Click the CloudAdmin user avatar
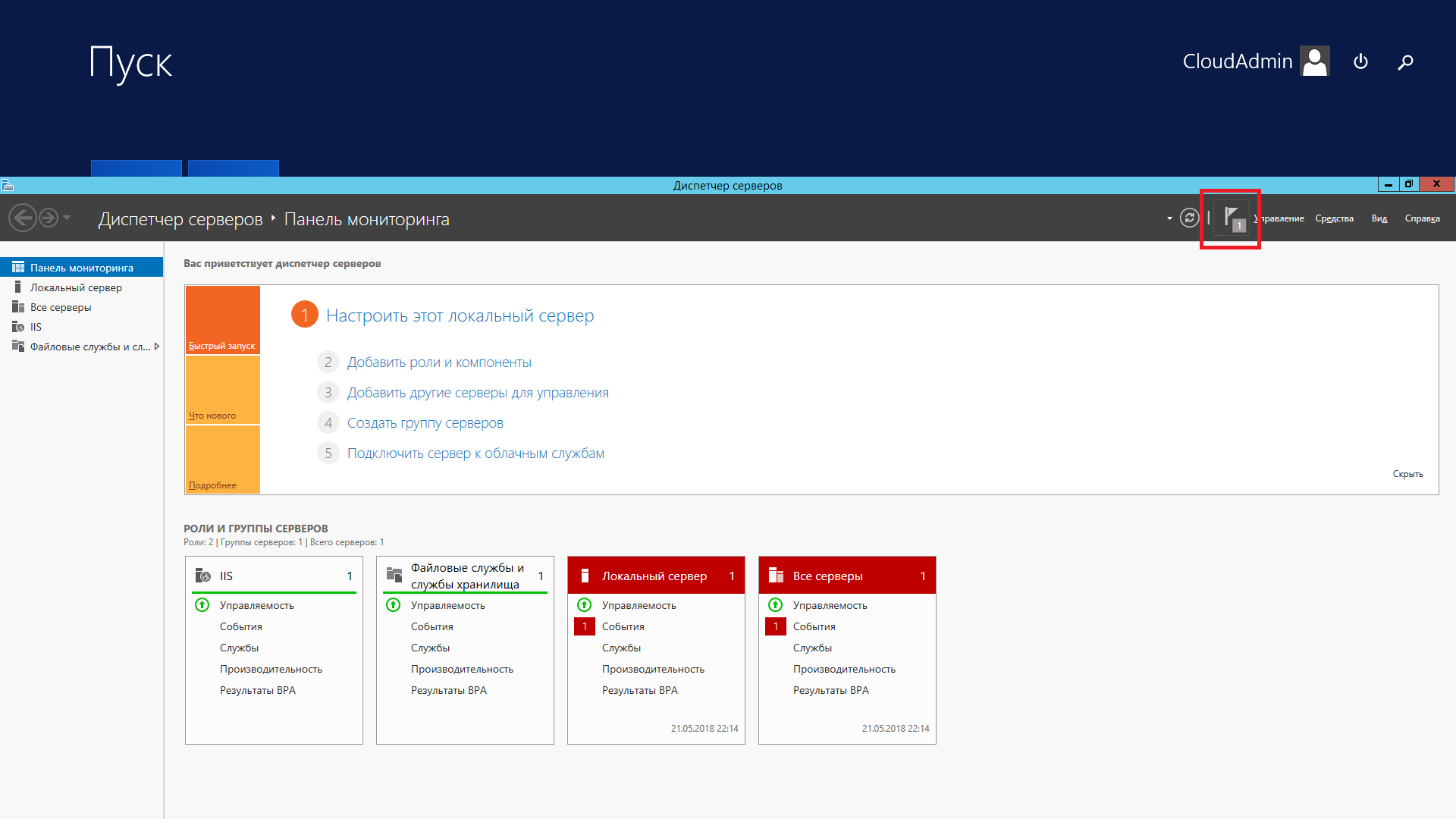This screenshot has width=1456, height=819. [1315, 61]
